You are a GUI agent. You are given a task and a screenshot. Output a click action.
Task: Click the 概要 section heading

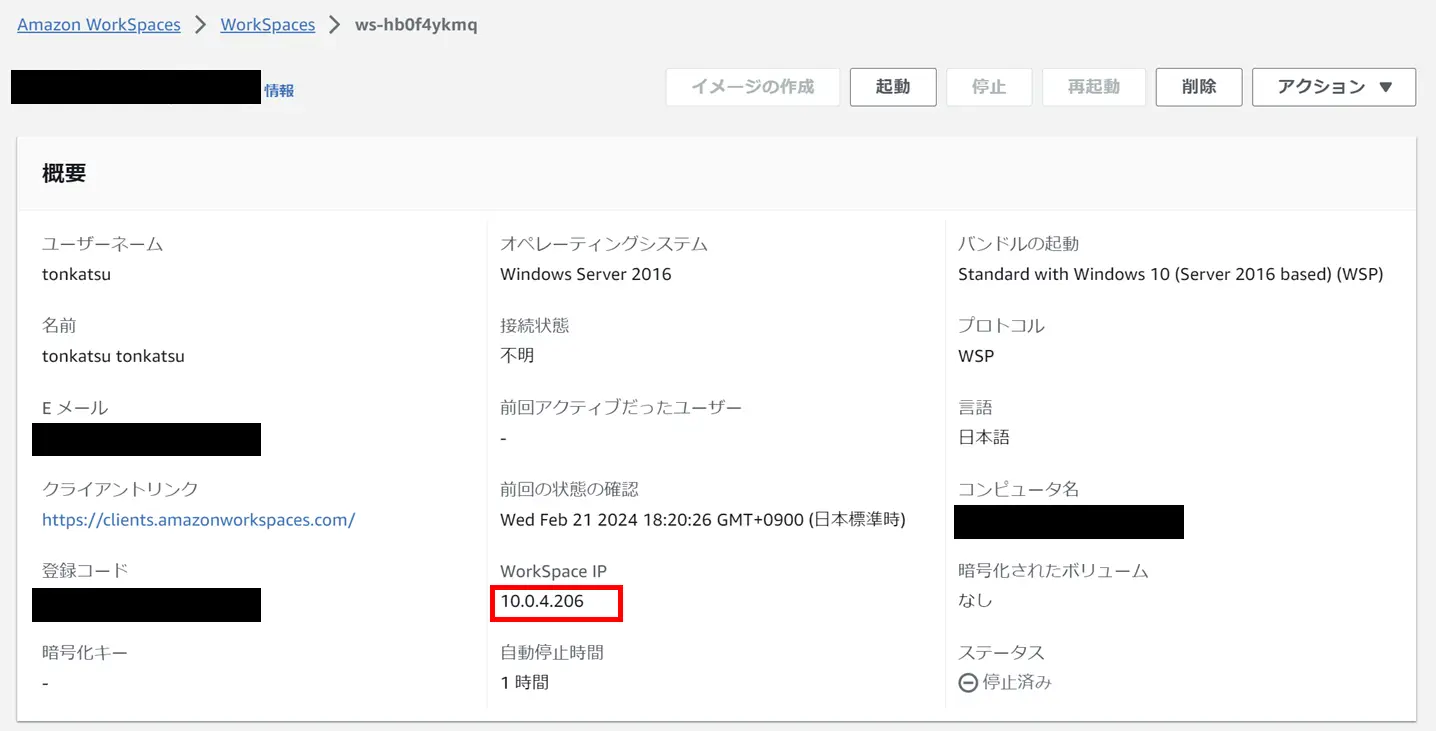click(64, 173)
